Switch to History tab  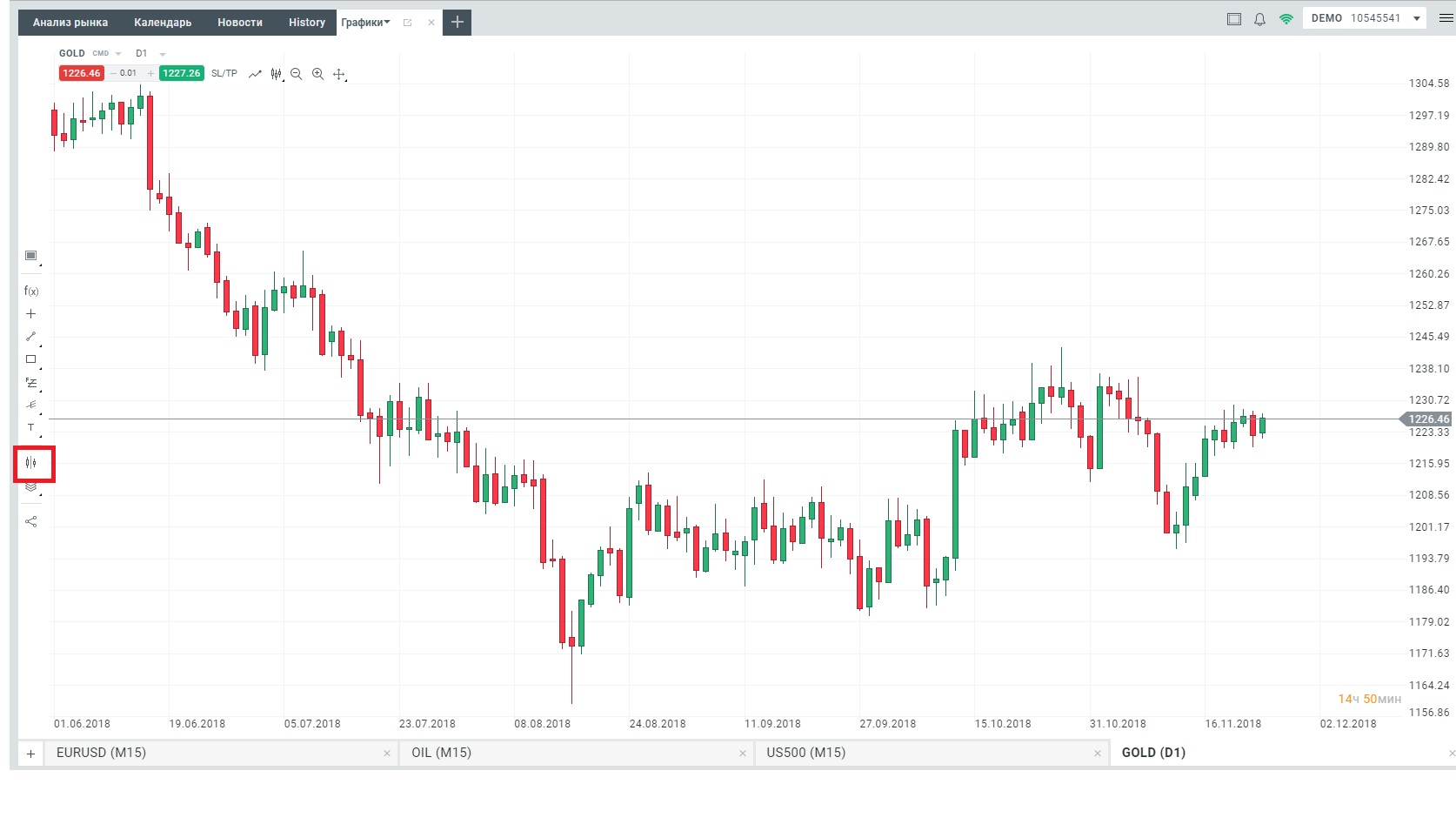tap(307, 23)
